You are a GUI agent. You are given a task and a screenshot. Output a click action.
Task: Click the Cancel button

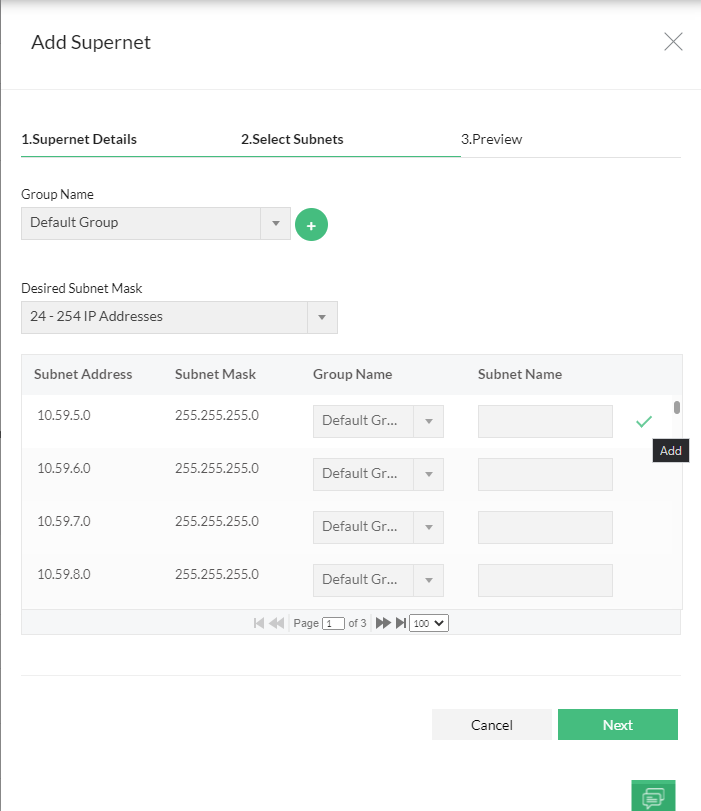pyautogui.click(x=491, y=725)
